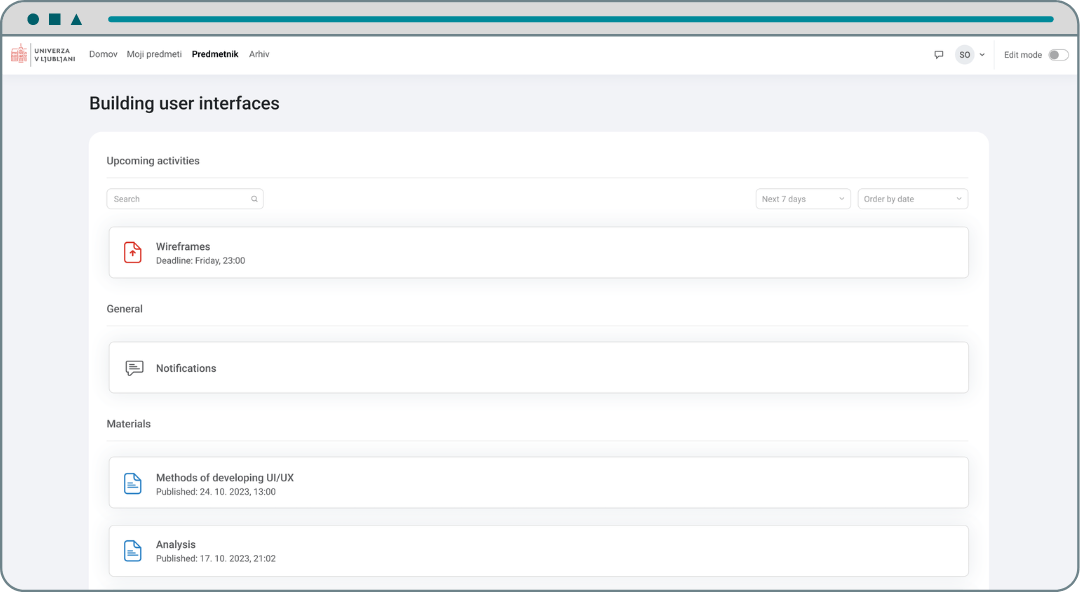
Task: Click the SO user avatar
Action: (x=964, y=54)
